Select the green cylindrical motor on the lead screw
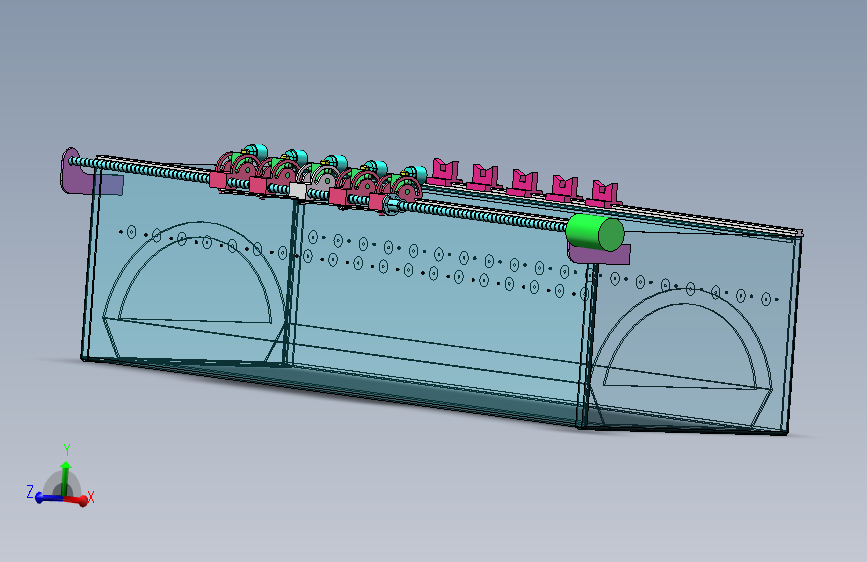Viewport: 867px width, 562px height. click(595, 233)
